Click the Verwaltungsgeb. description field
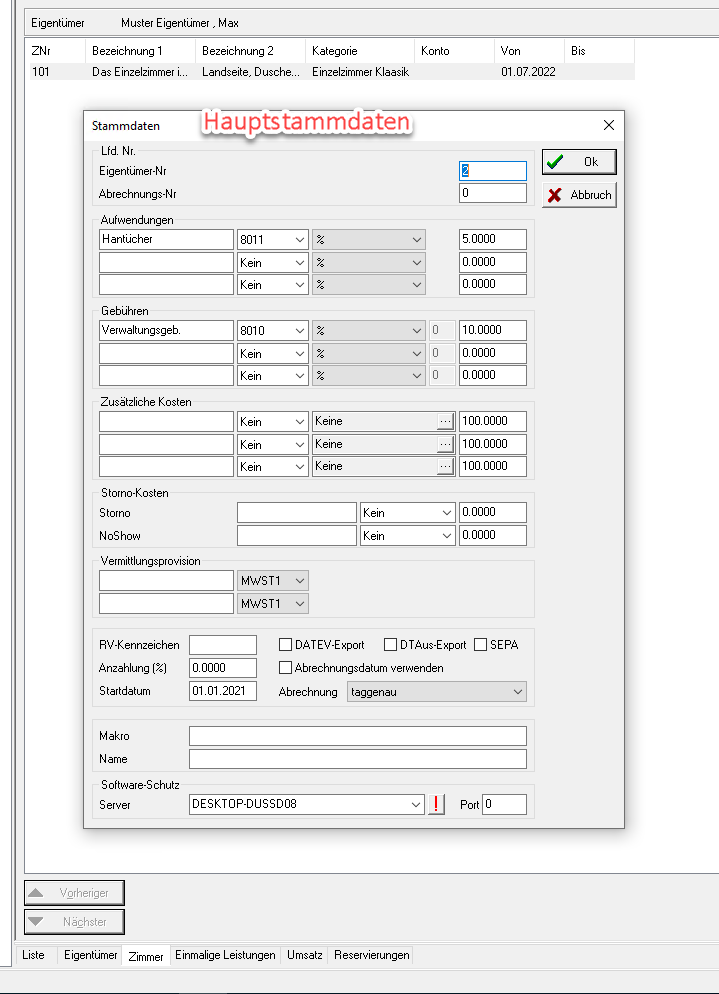 (x=166, y=330)
